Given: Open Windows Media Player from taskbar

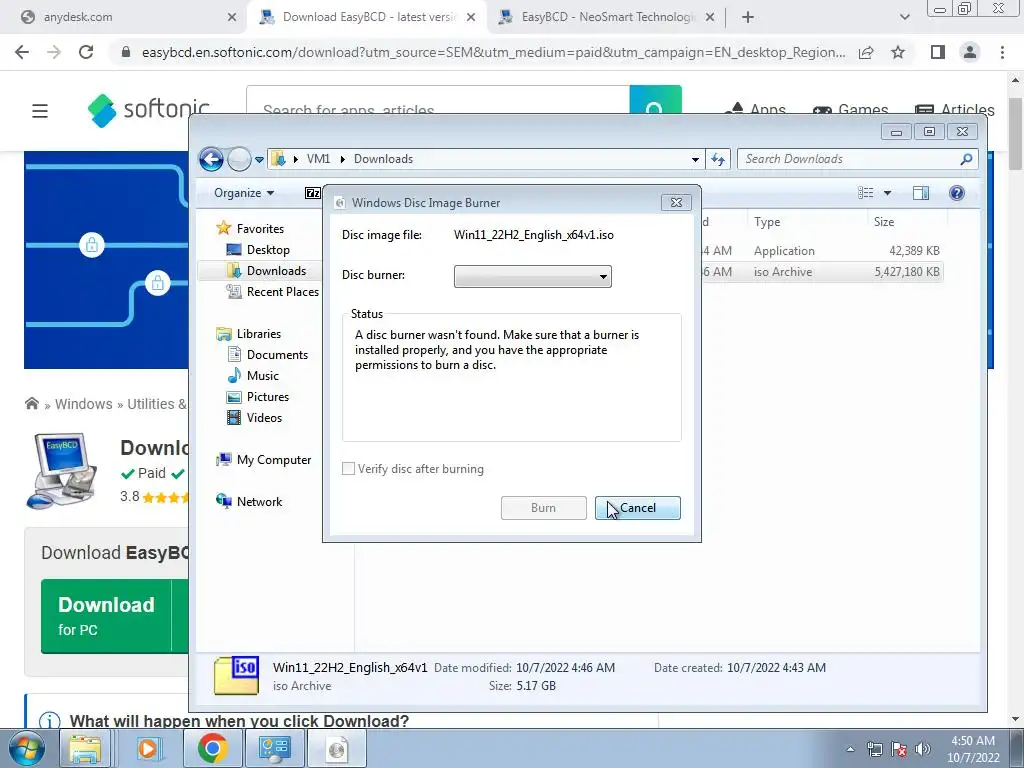Looking at the screenshot, I should pyautogui.click(x=148, y=748).
